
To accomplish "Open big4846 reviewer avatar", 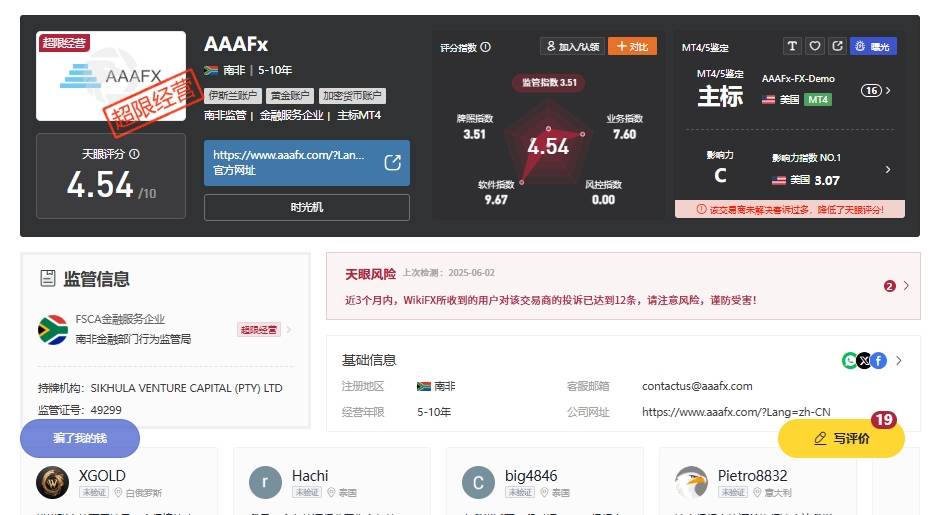I will (x=478, y=482).
